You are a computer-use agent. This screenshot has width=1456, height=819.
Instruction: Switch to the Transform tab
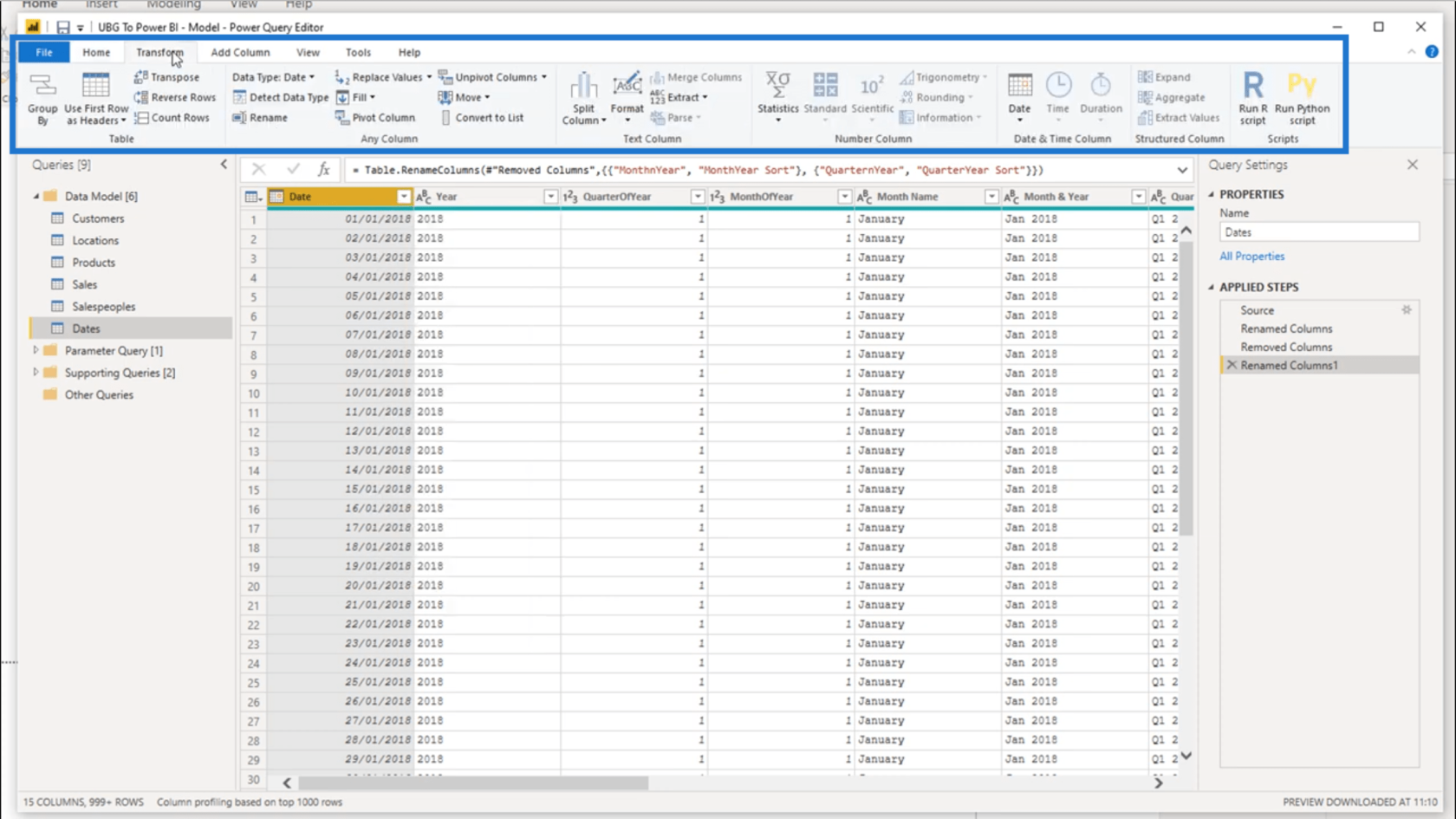[159, 52]
